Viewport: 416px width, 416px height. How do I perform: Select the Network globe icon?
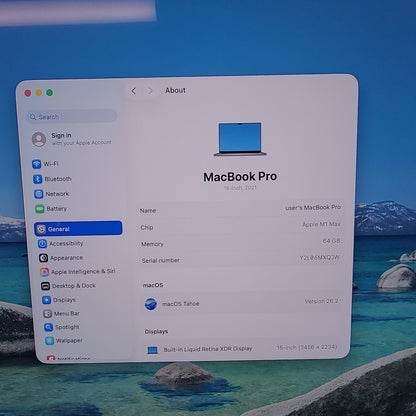39,194
